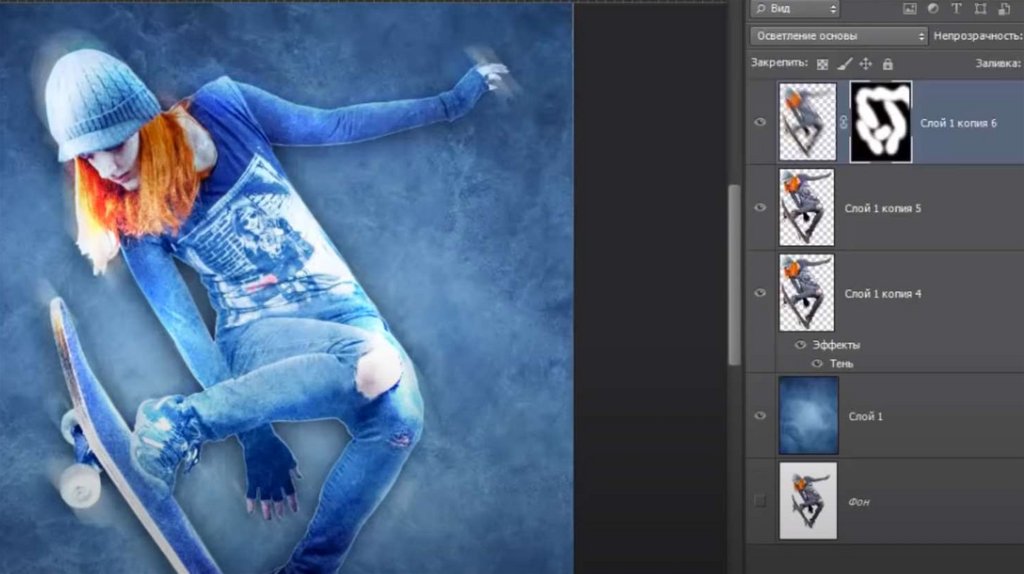
Task: Select the Слой 1 копия 4 layer
Action: point(883,294)
